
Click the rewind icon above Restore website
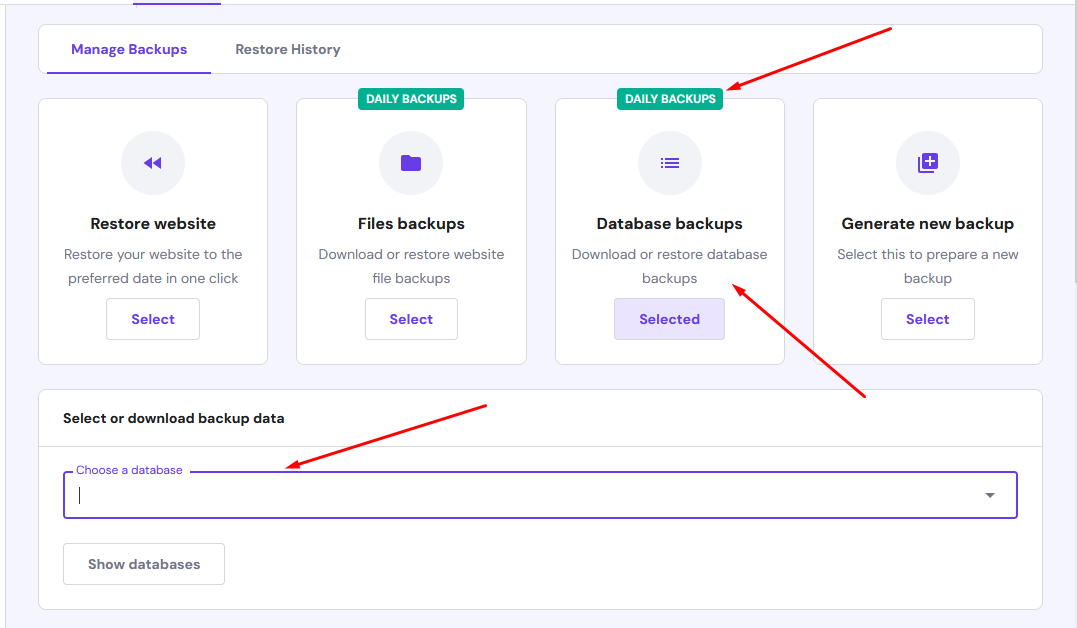[x=152, y=163]
